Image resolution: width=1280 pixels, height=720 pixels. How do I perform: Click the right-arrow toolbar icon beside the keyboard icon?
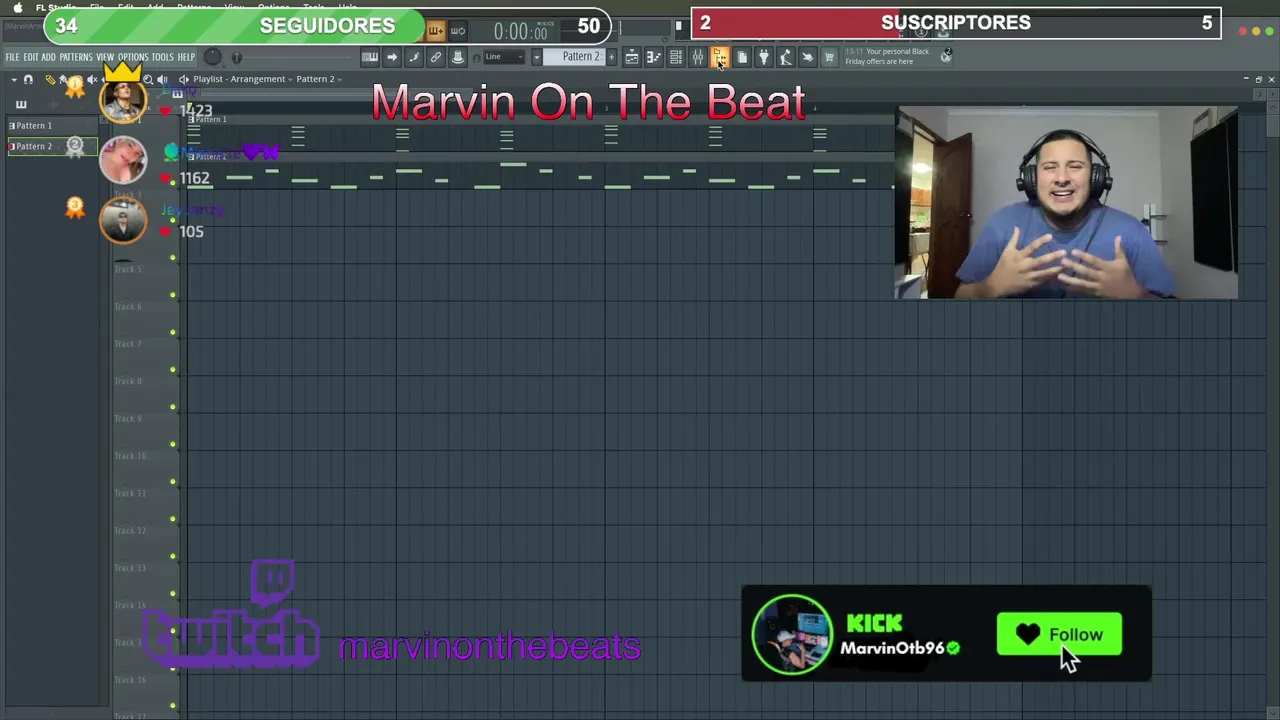tap(392, 57)
